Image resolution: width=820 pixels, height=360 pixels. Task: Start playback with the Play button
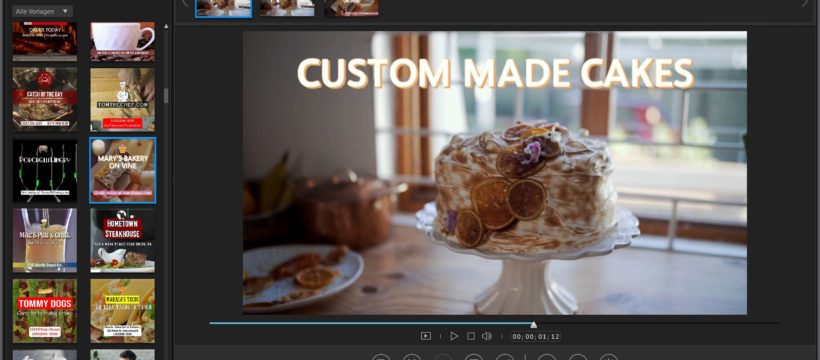[x=454, y=336]
